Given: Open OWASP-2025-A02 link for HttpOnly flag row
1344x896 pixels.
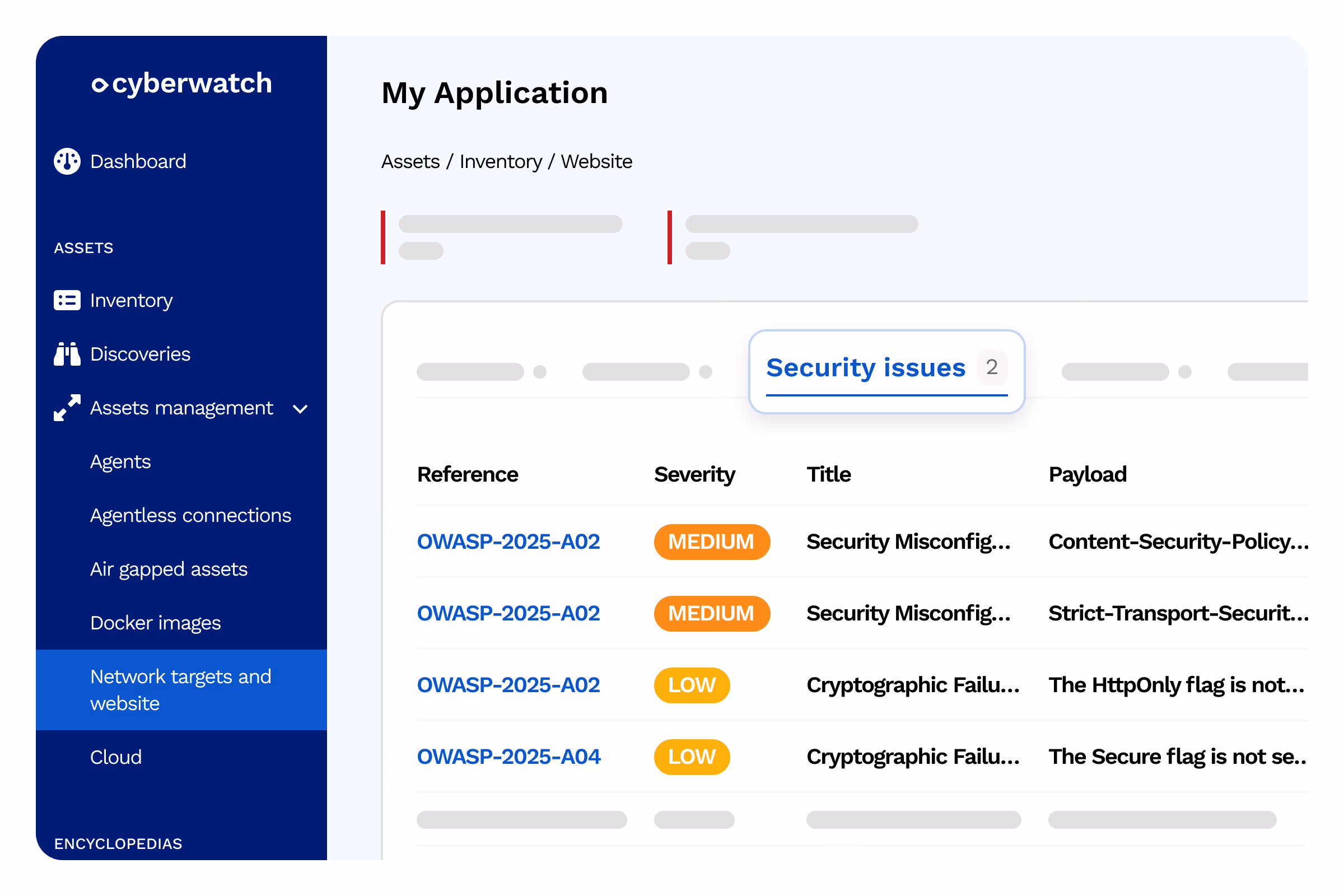Looking at the screenshot, I should pos(508,685).
